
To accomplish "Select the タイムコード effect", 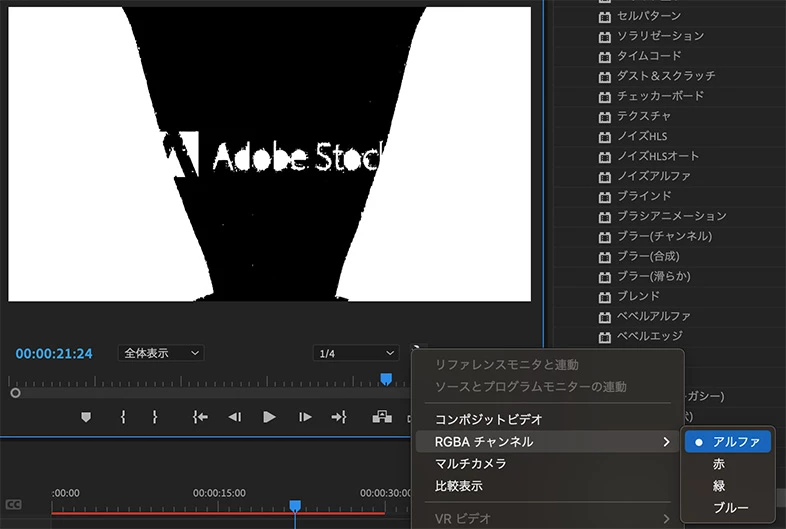I will coord(649,56).
